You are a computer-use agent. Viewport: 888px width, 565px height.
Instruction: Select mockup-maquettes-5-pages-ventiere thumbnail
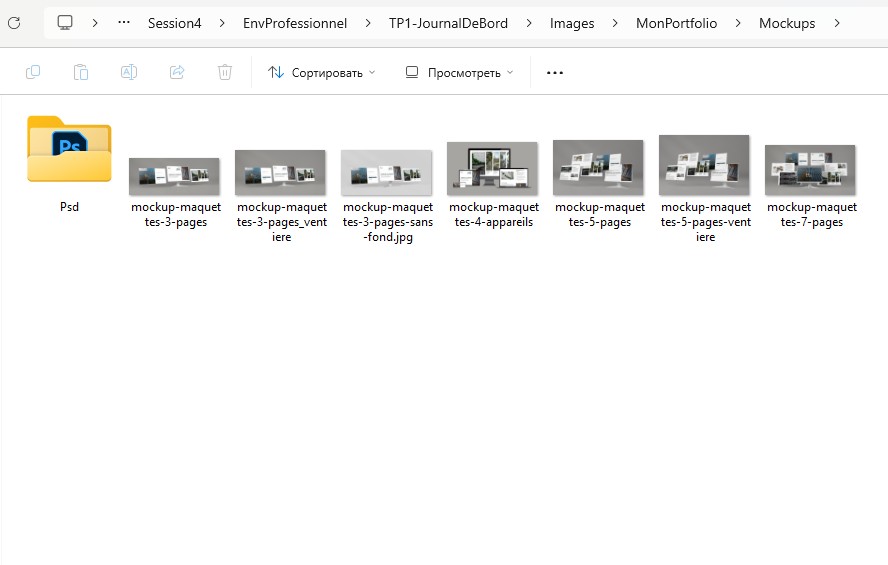tap(704, 165)
